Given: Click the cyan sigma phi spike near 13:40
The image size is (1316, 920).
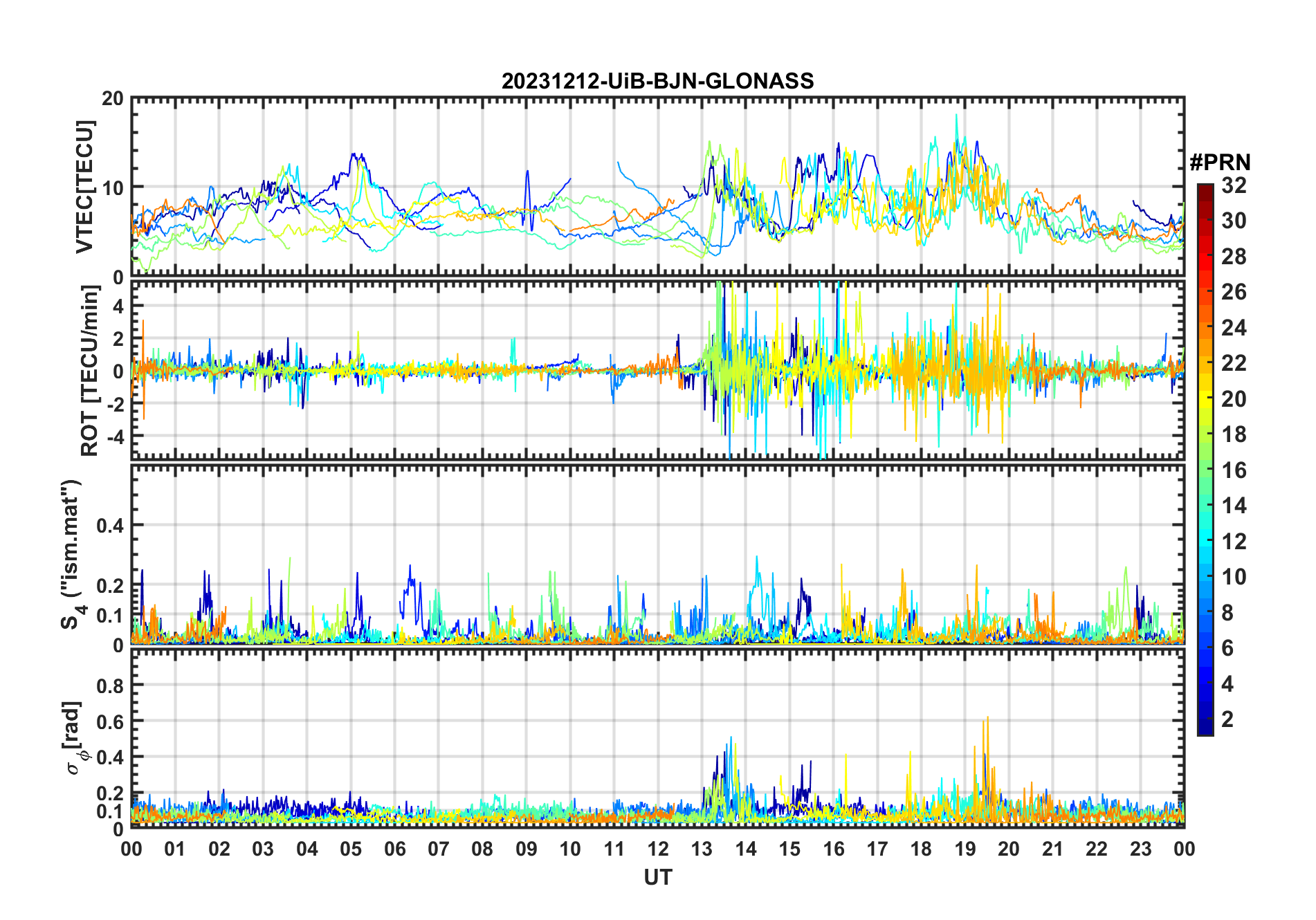Looking at the screenshot, I should point(731,739).
